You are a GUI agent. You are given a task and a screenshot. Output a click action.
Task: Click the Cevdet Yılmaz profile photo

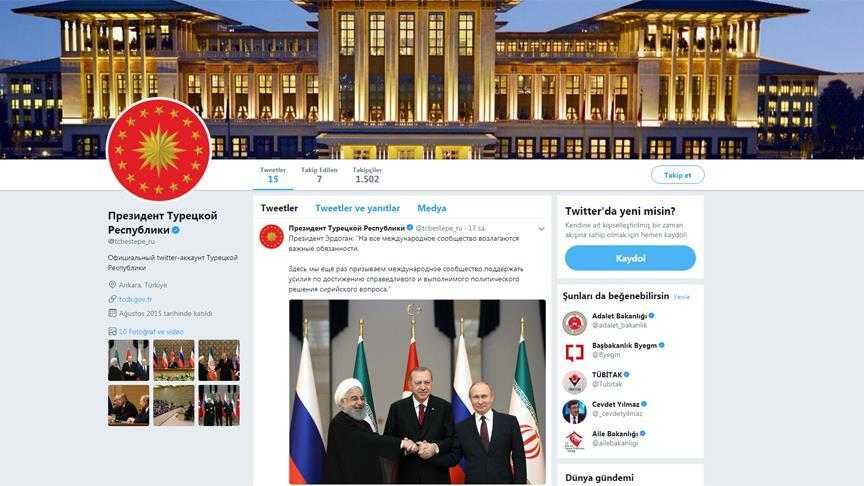tap(574, 411)
